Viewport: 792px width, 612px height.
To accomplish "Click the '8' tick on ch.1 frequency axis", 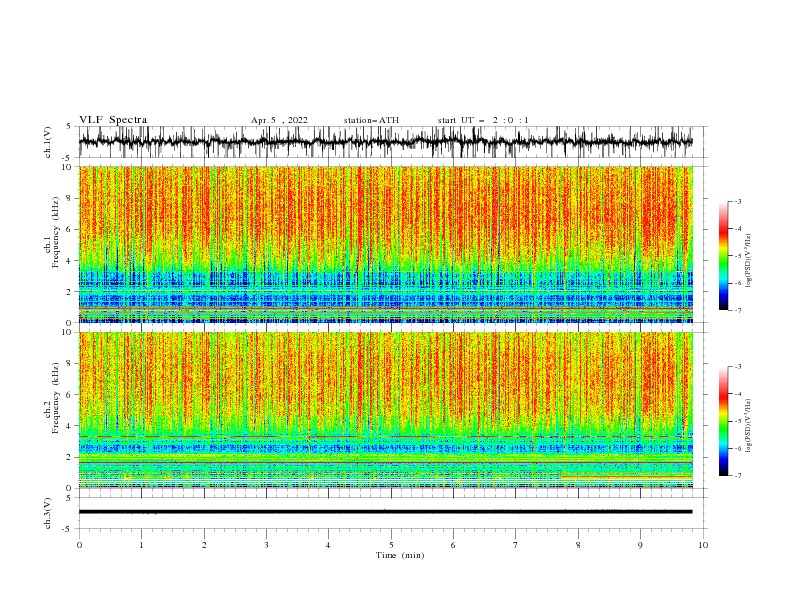I will (69, 198).
